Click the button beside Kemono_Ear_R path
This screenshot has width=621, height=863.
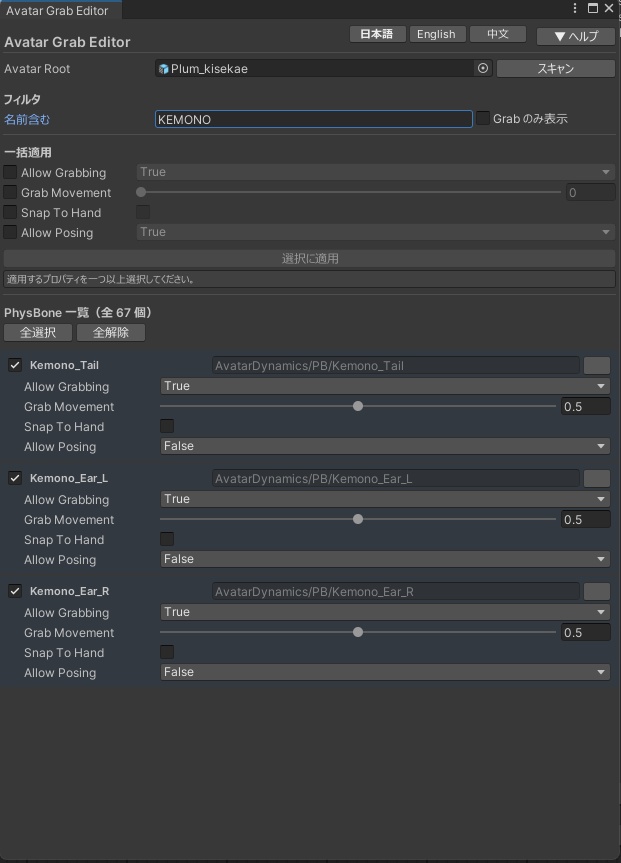[x=596, y=591]
